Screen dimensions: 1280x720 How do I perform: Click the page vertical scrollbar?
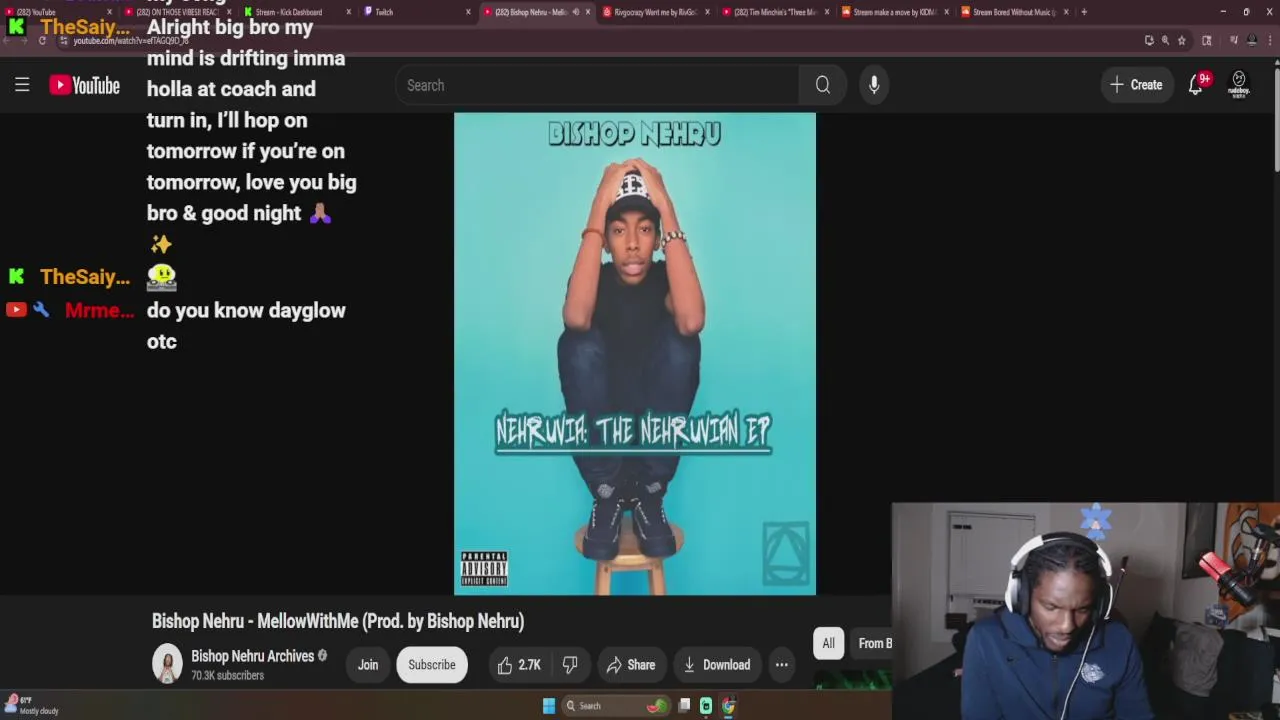click(x=1275, y=120)
